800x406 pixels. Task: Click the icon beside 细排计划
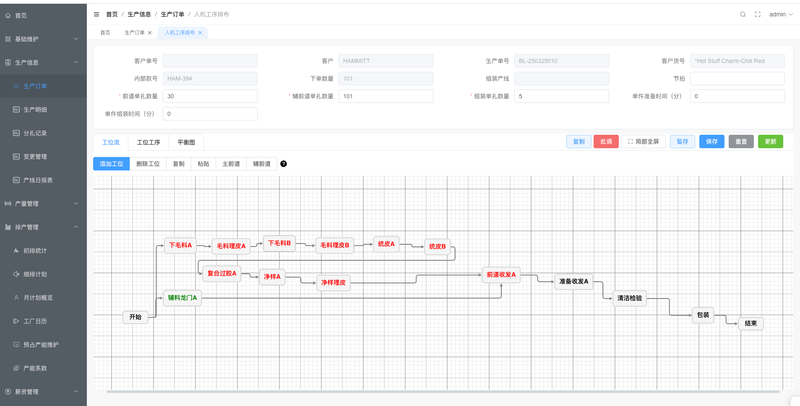16,274
